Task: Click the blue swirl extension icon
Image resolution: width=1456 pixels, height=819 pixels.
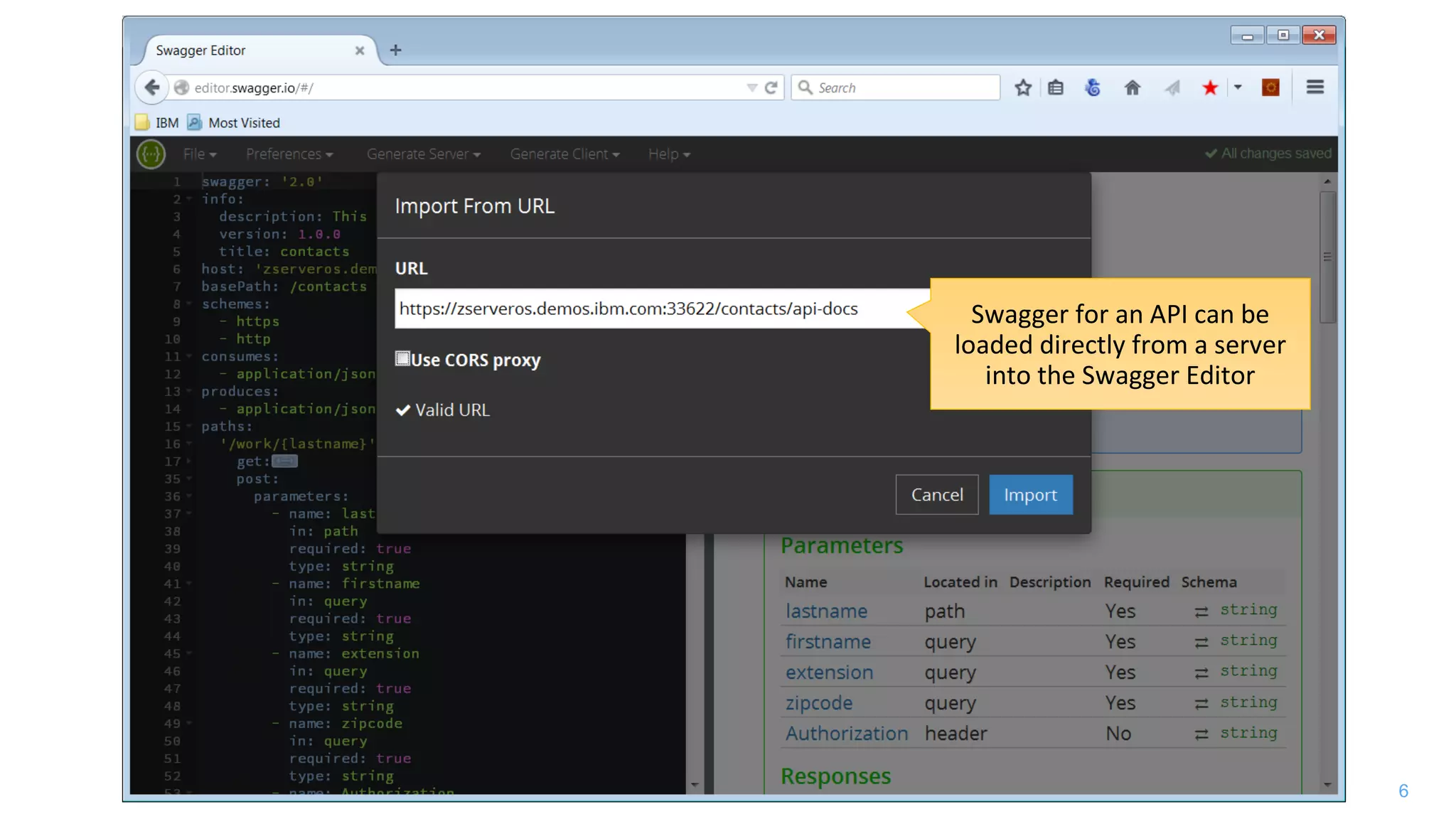Action: tap(1093, 87)
